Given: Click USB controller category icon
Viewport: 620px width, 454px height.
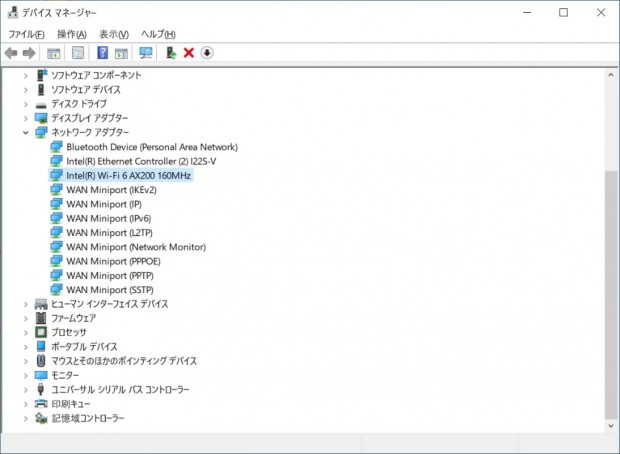Looking at the screenshot, I should click(40, 389).
